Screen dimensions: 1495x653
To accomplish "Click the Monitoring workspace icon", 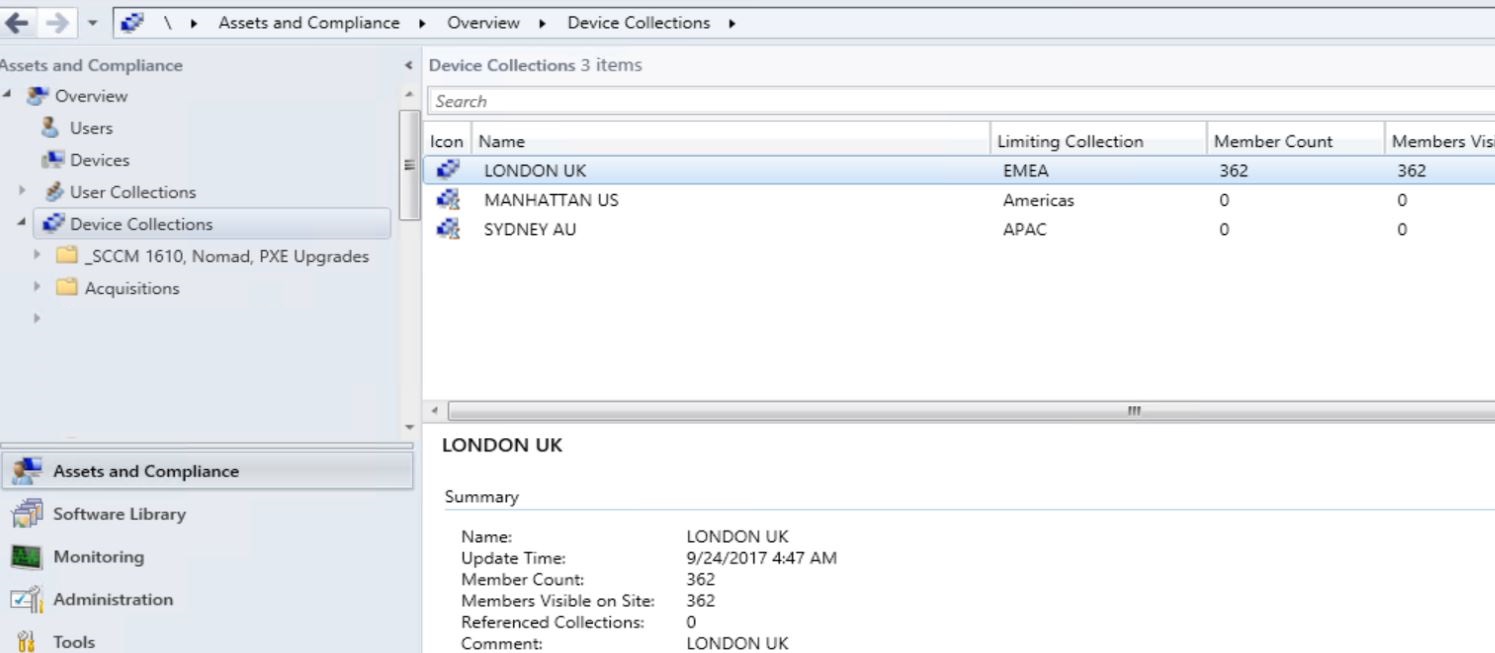I will 25,557.
